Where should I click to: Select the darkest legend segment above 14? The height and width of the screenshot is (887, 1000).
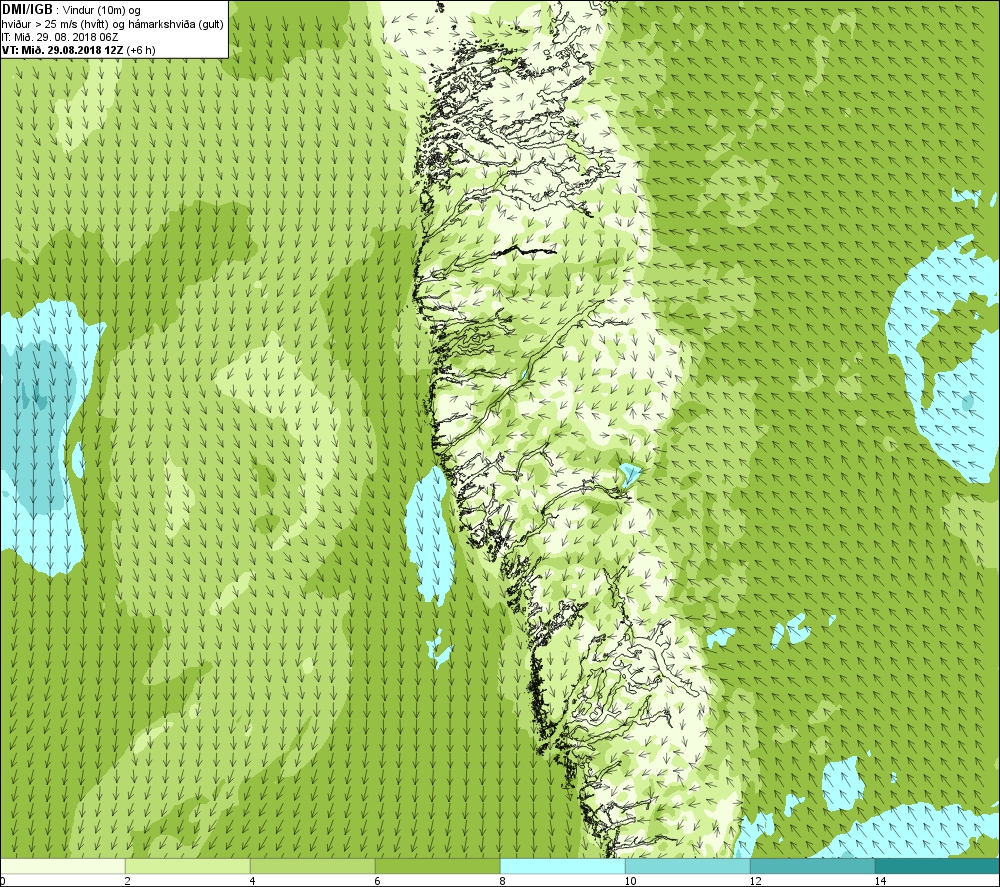[x=937, y=866]
